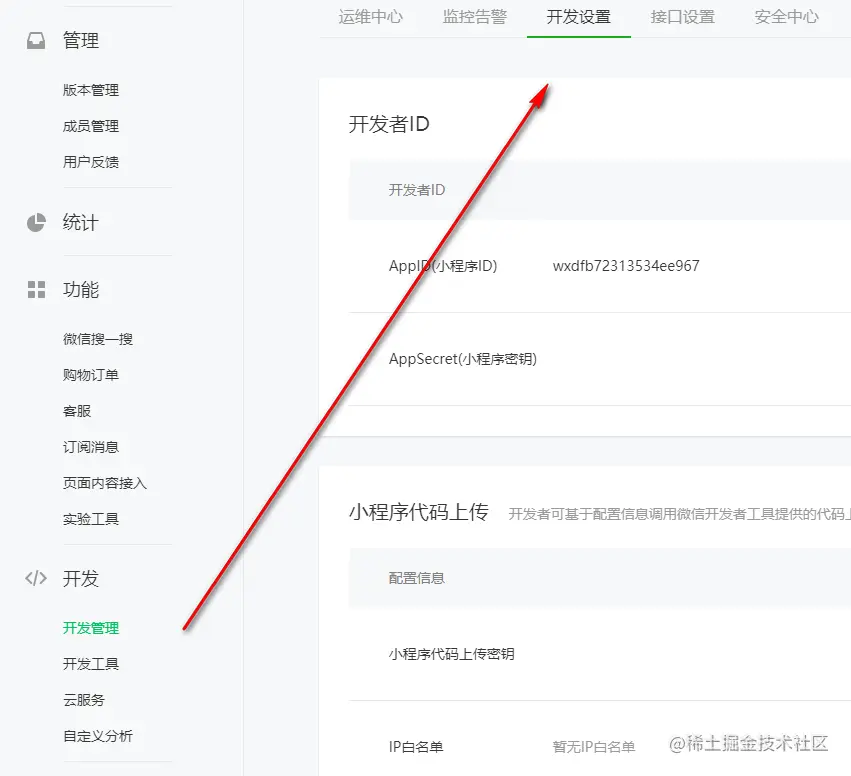Click the 小程序代码上传密钥 row label

(452, 654)
